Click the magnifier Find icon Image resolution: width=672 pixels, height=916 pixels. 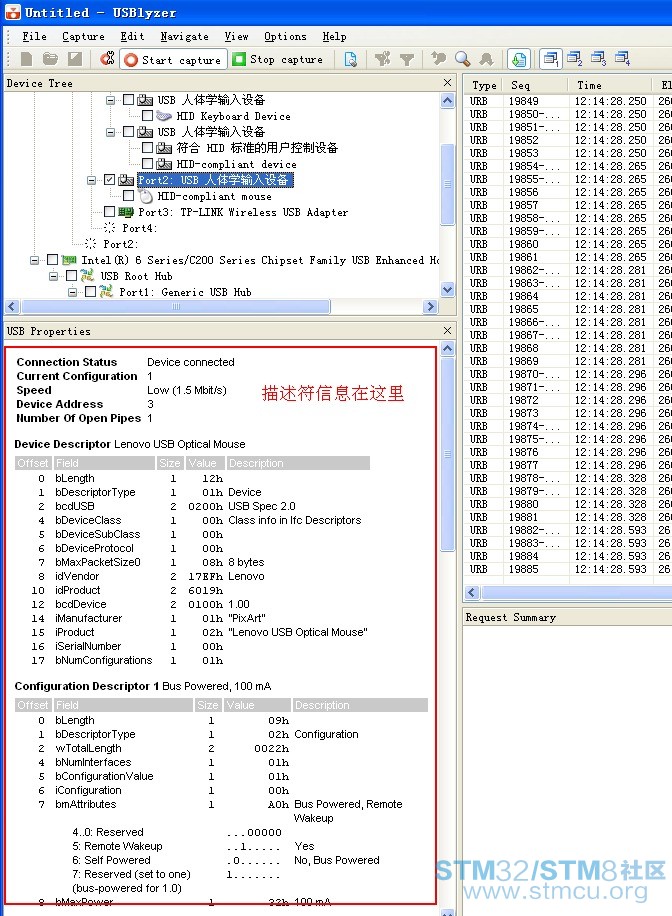click(462, 59)
